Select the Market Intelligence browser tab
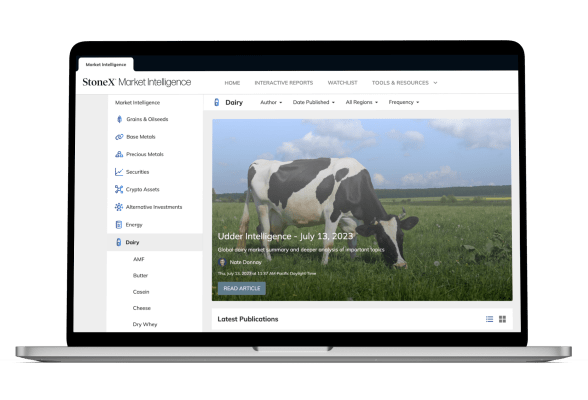The height and width of the screenshot is (400, 588). click(106, 64)
